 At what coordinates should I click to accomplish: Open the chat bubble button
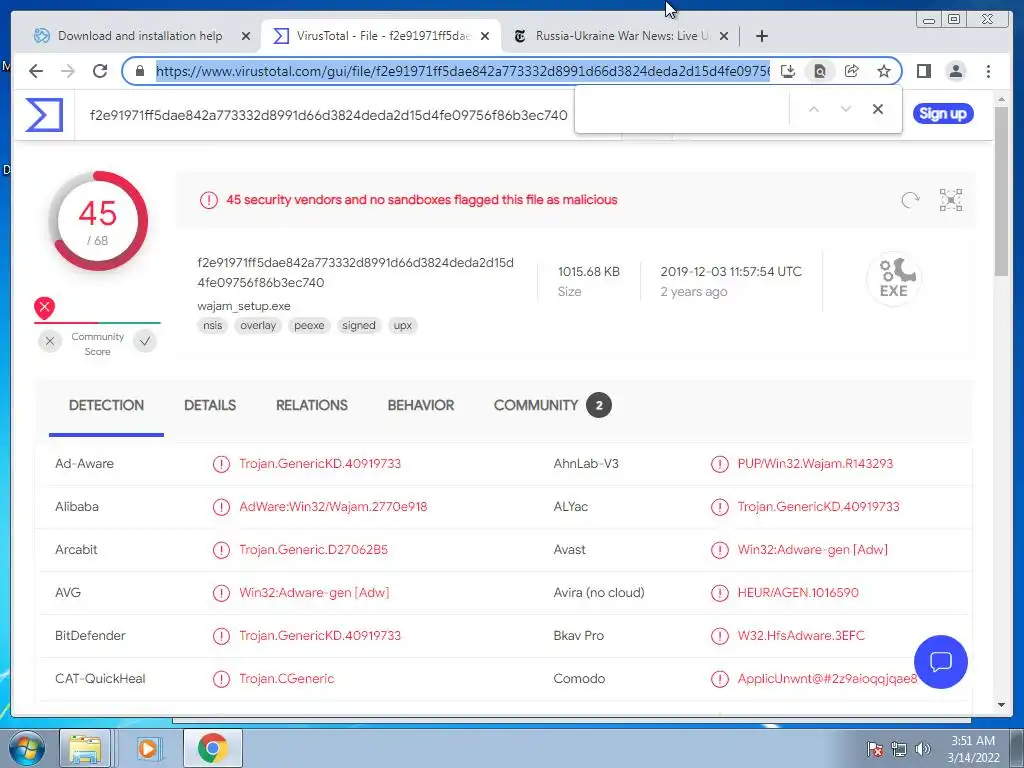click(940, 662)
